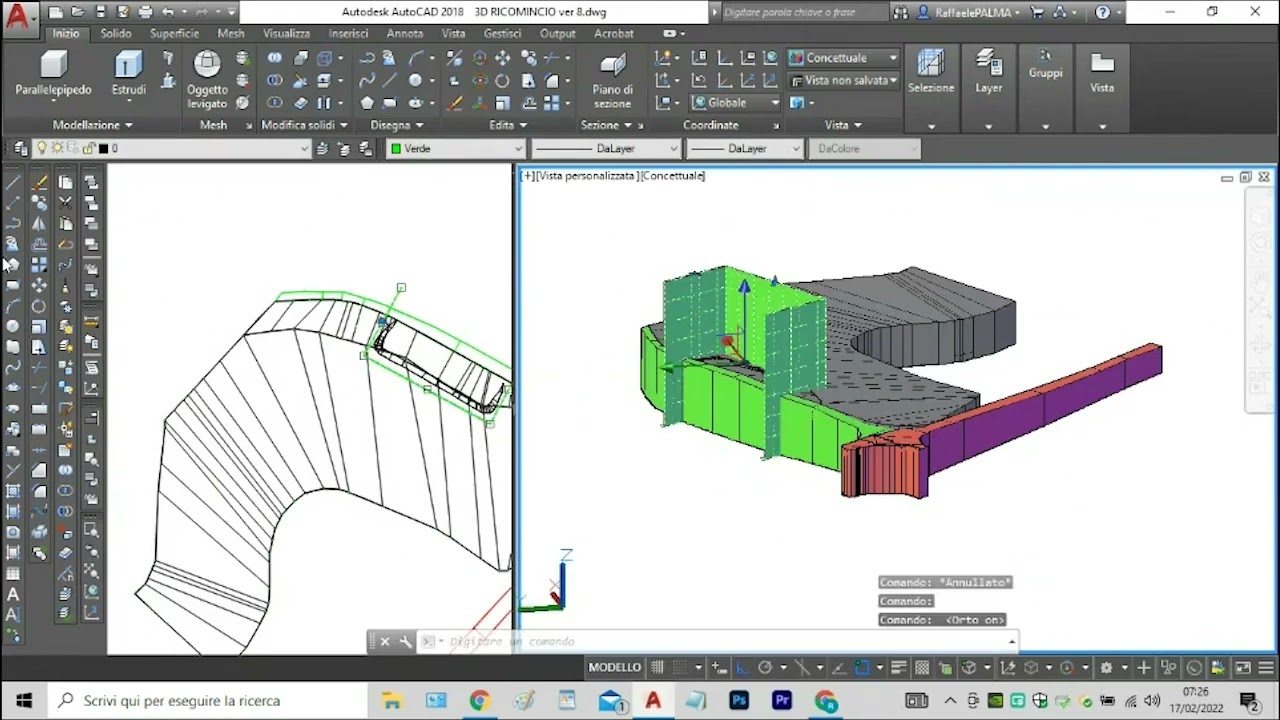
Task: Click the viewport label Vista personalizzata
Action: click(587, 176)
